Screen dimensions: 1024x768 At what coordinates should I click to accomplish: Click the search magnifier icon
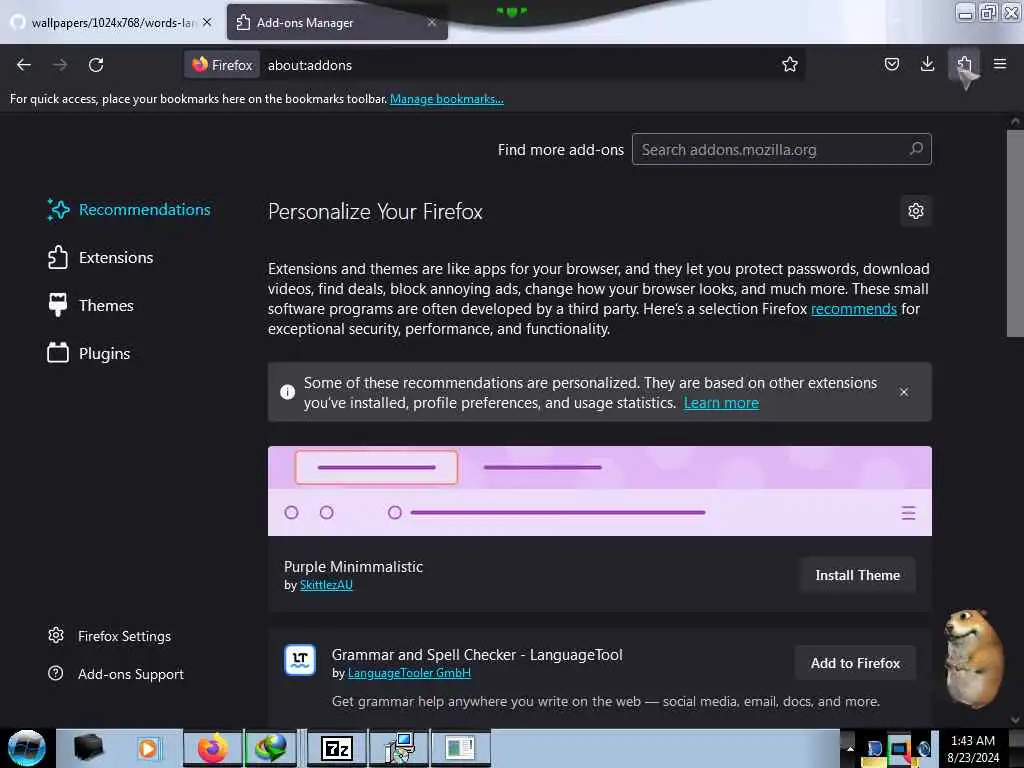(916, 149)
